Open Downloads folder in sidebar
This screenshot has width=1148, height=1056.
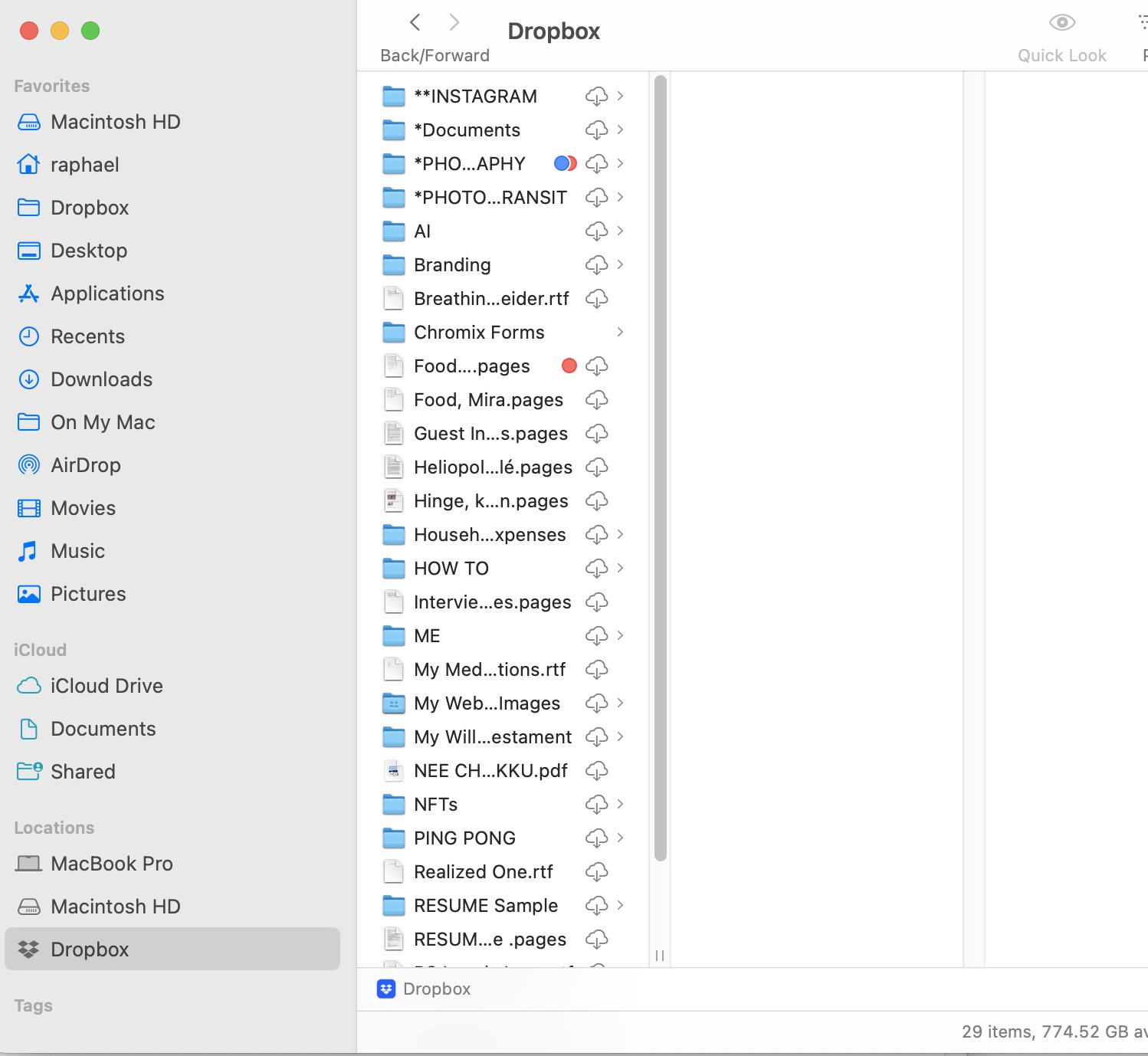[x=172, y=379]
